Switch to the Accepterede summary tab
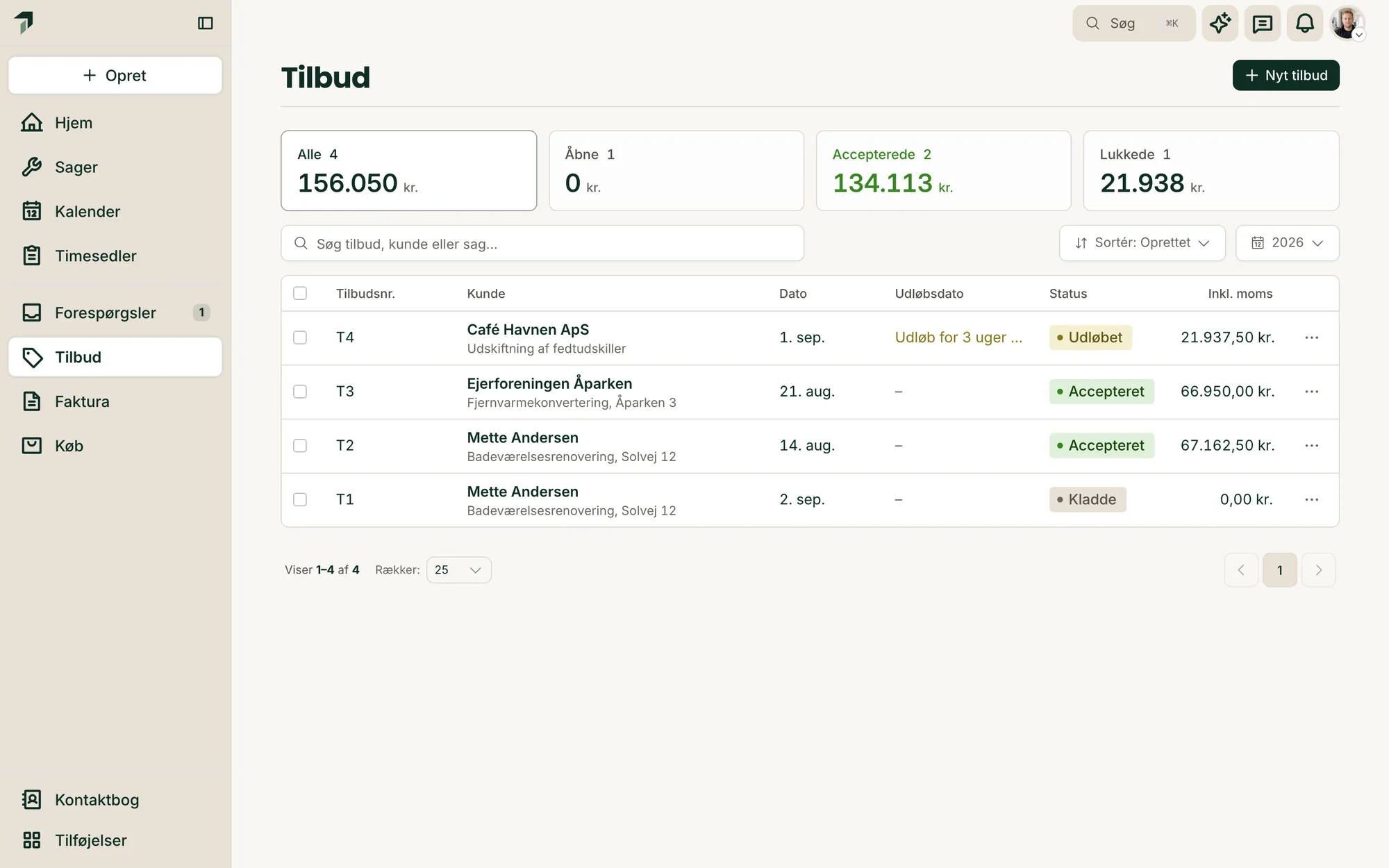 coord(943,171)
